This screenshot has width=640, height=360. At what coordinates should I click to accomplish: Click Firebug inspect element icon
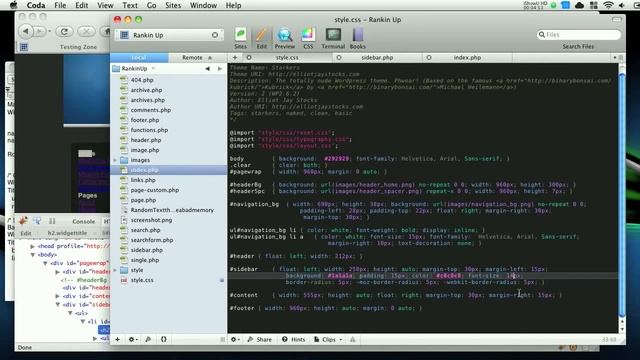pos(37,221)
